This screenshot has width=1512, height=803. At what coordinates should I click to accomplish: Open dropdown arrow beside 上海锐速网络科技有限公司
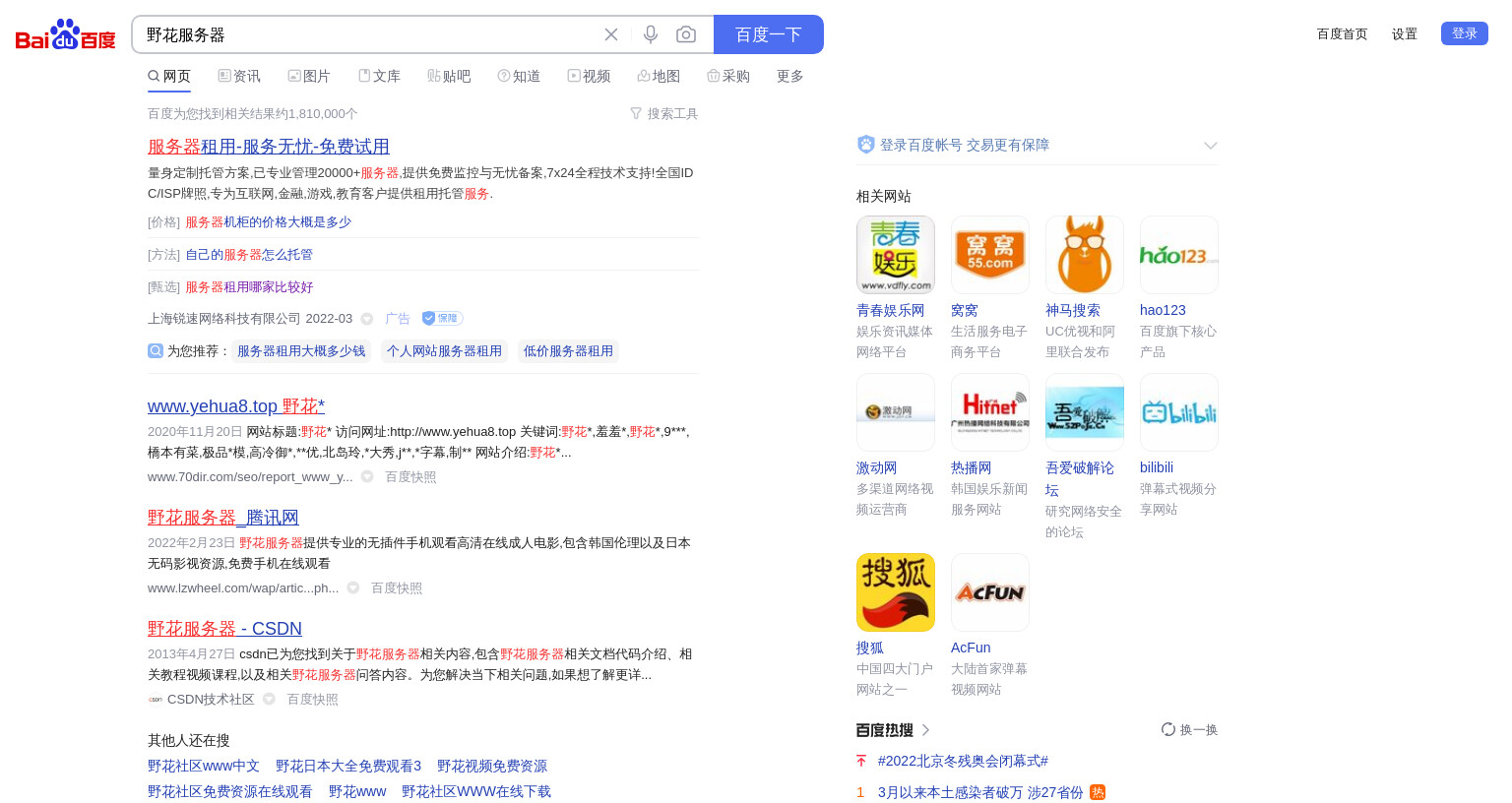pyautogui.click(x=367, y=319)
